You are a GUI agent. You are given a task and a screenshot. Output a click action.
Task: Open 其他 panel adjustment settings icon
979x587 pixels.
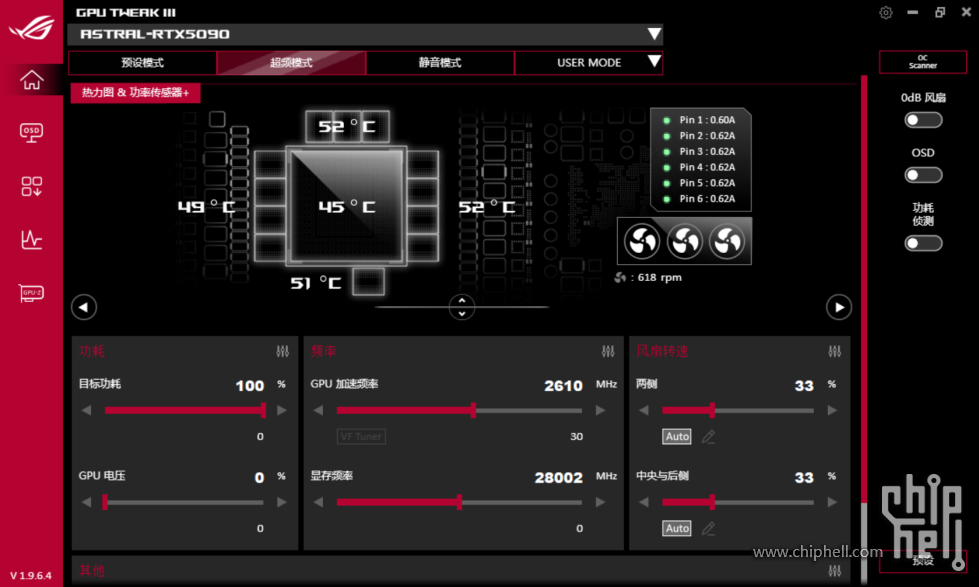[x=835, y=571]
